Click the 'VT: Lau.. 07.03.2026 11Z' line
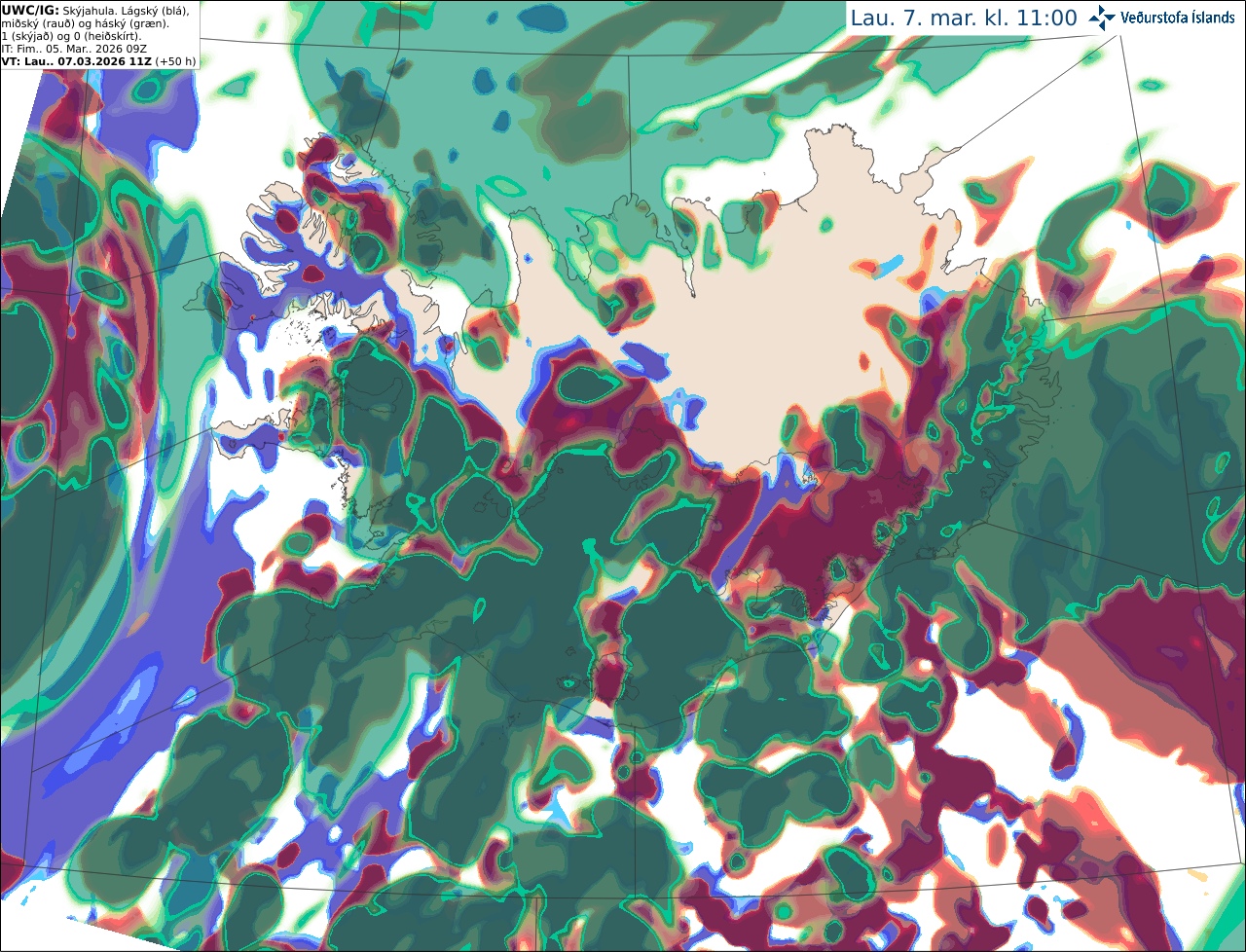This screenshot has height=952, width=1246. point(76,60)
